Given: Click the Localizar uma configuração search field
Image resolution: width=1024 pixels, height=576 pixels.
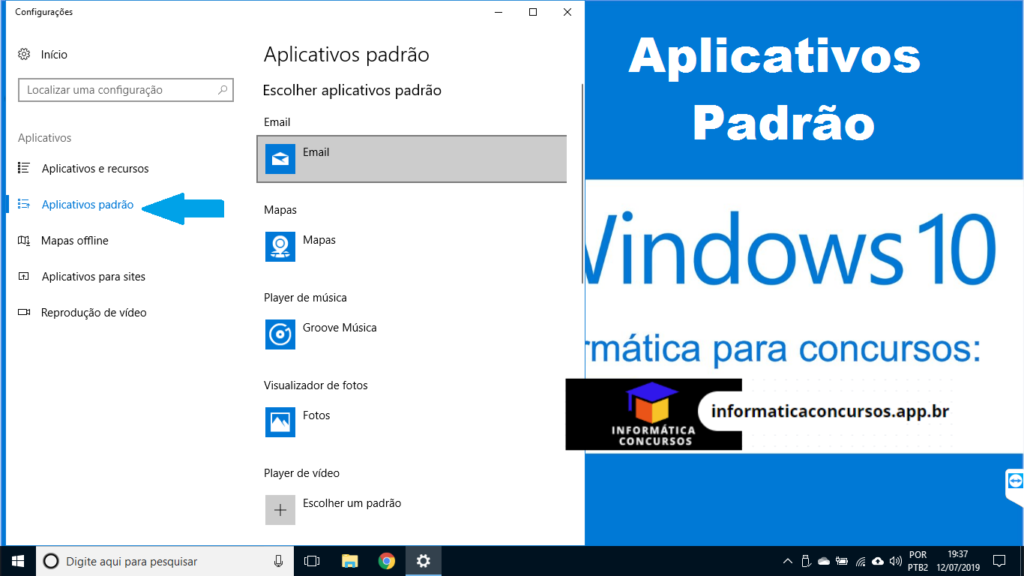Looking at the screenshot, I should tap(118, 90).
